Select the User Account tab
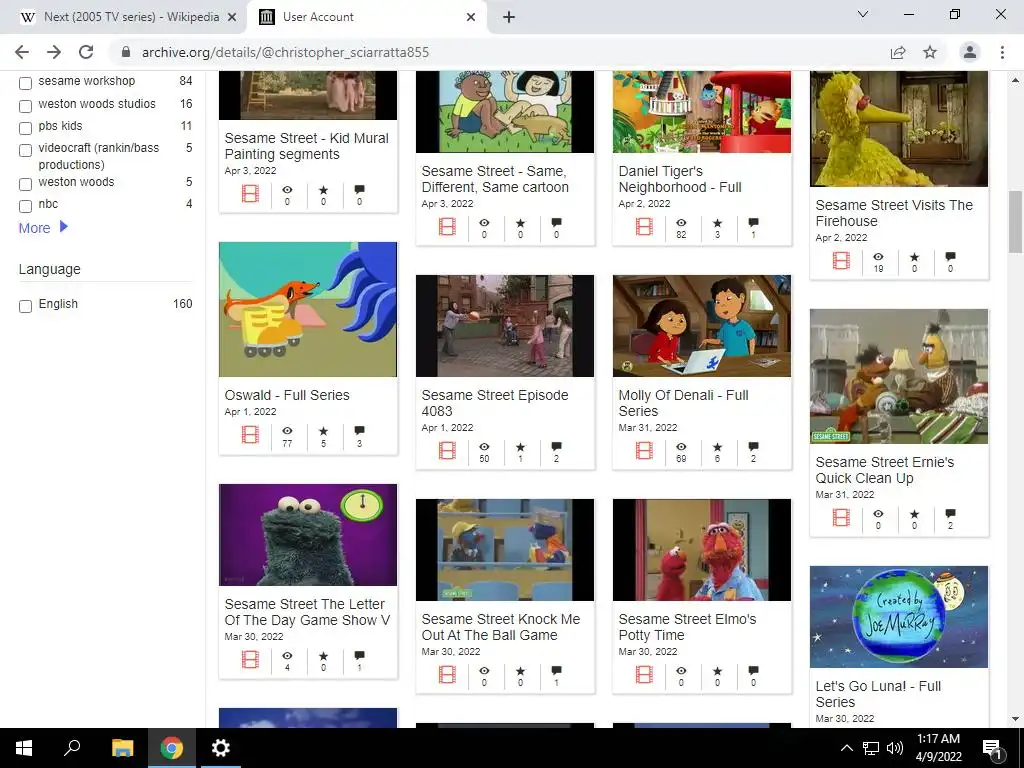The width and height of the screenshot is (1024, 768). point(366,17)
